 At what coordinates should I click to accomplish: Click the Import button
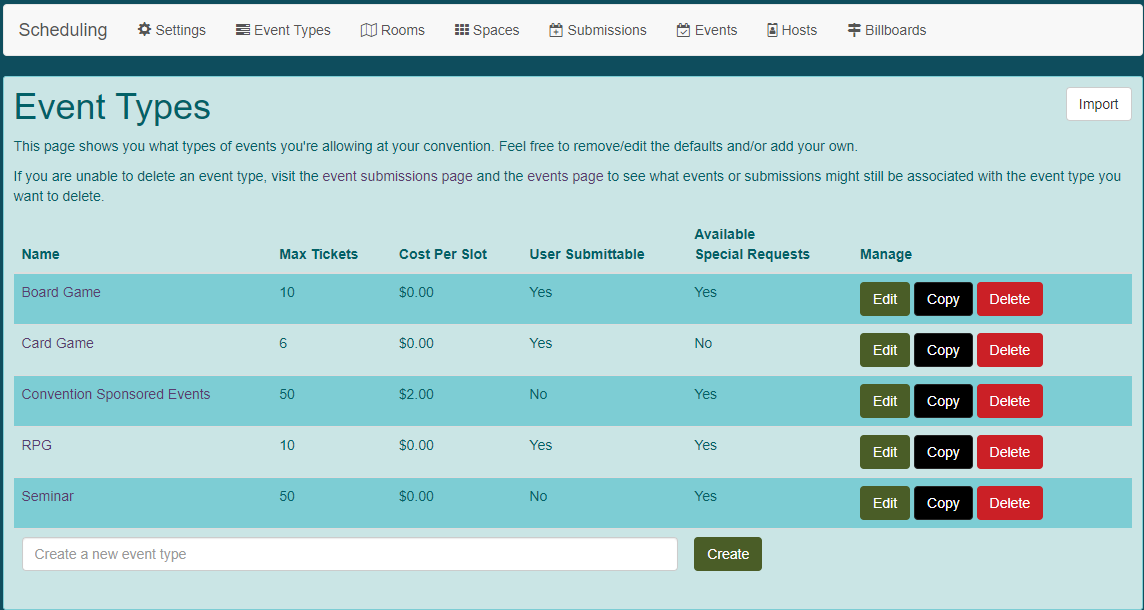1099,104
